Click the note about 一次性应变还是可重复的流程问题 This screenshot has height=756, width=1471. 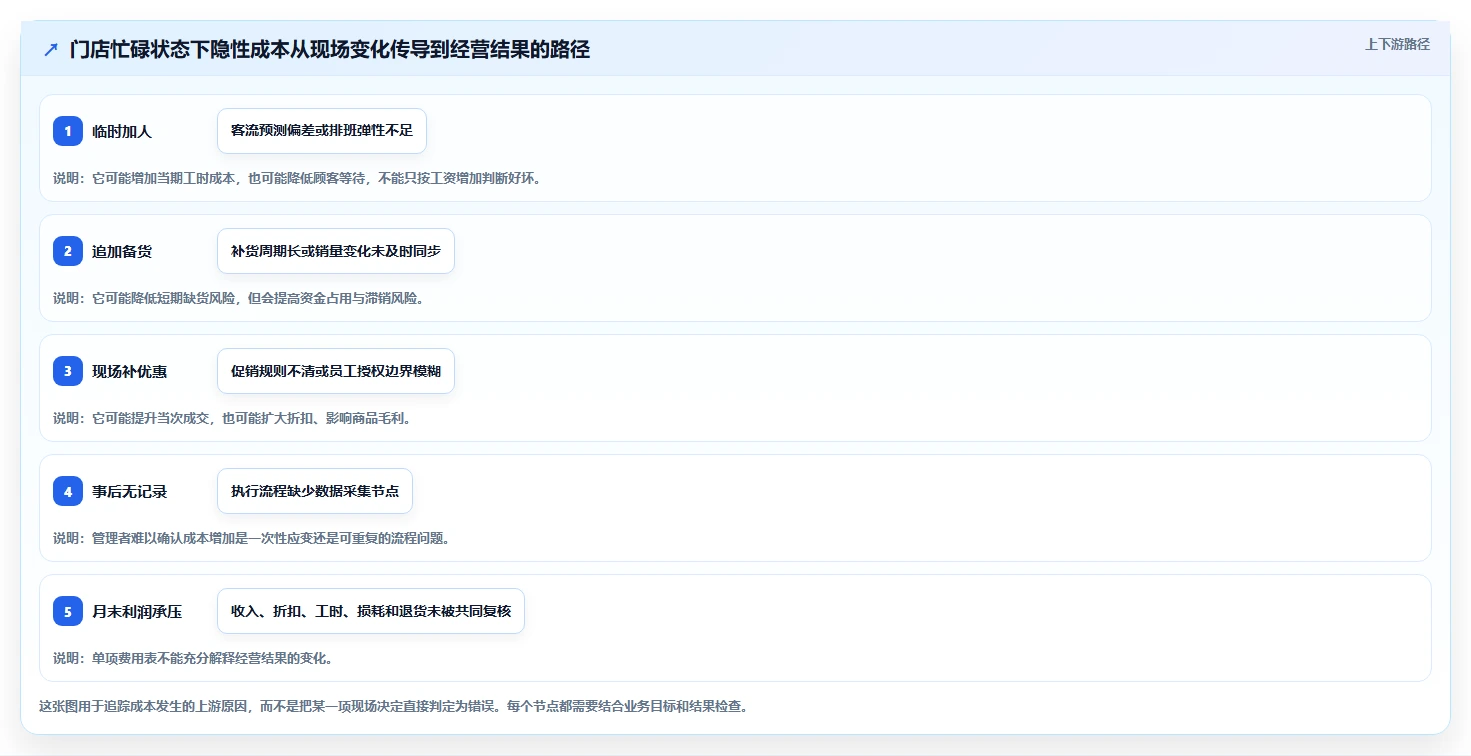click(x=251, y=538)
